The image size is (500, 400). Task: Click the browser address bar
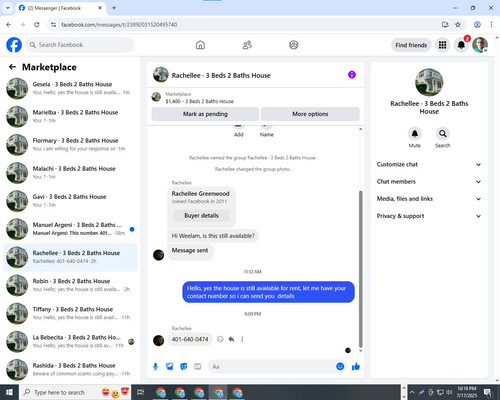click(x=247, y=24)
